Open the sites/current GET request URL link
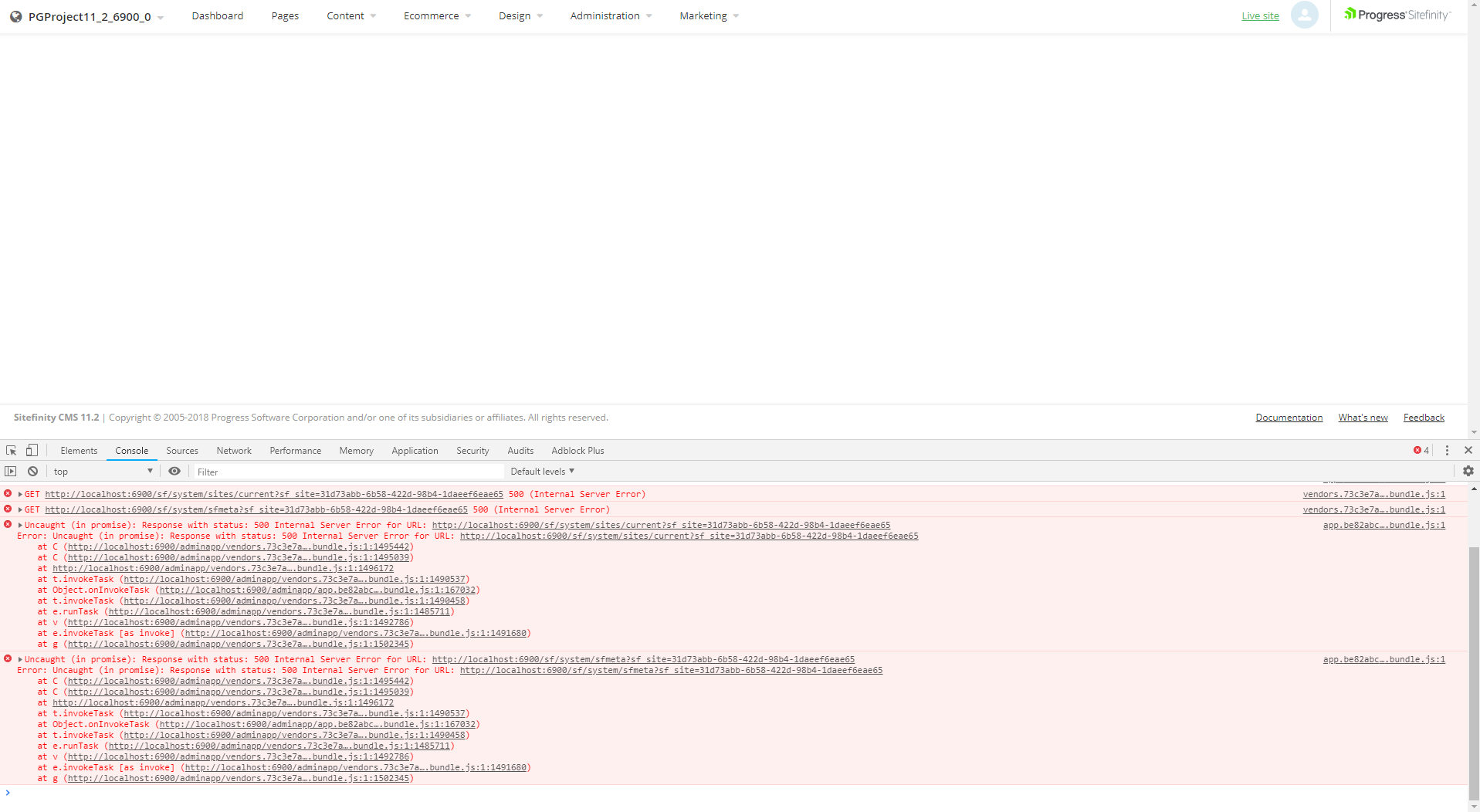1480x812 pixels. (x=274, y=494)
